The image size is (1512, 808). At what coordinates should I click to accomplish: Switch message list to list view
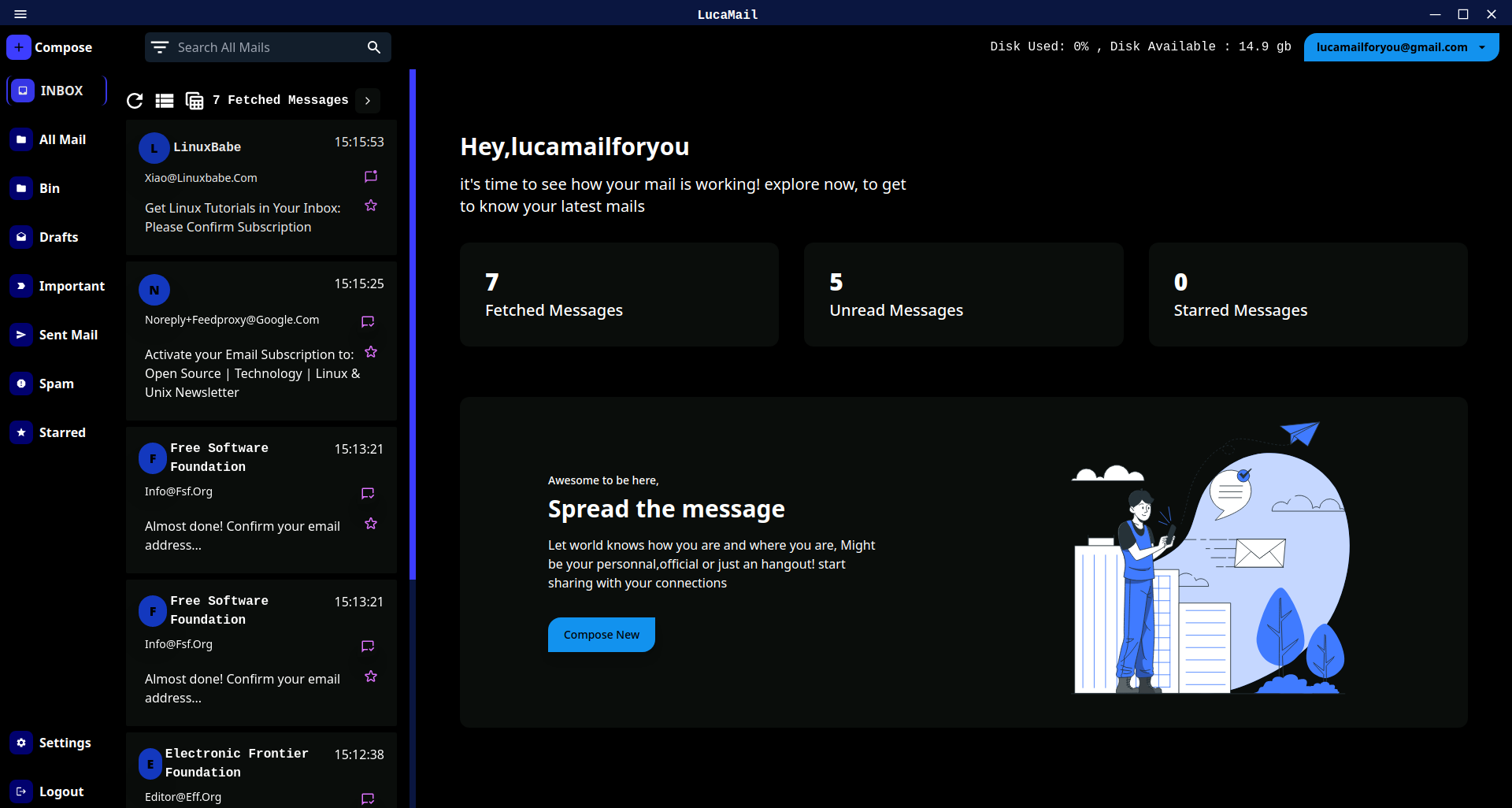click(163, 101)
